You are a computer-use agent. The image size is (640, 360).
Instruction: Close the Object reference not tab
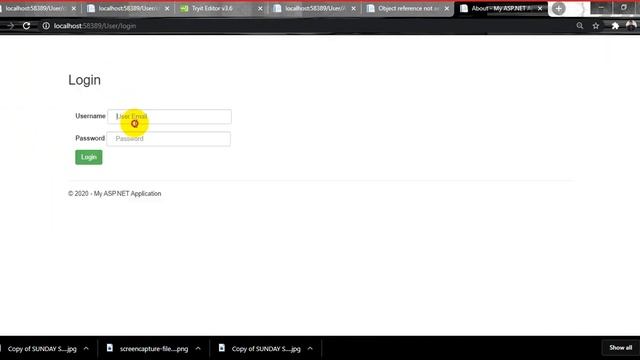click(x=447, y=9)
